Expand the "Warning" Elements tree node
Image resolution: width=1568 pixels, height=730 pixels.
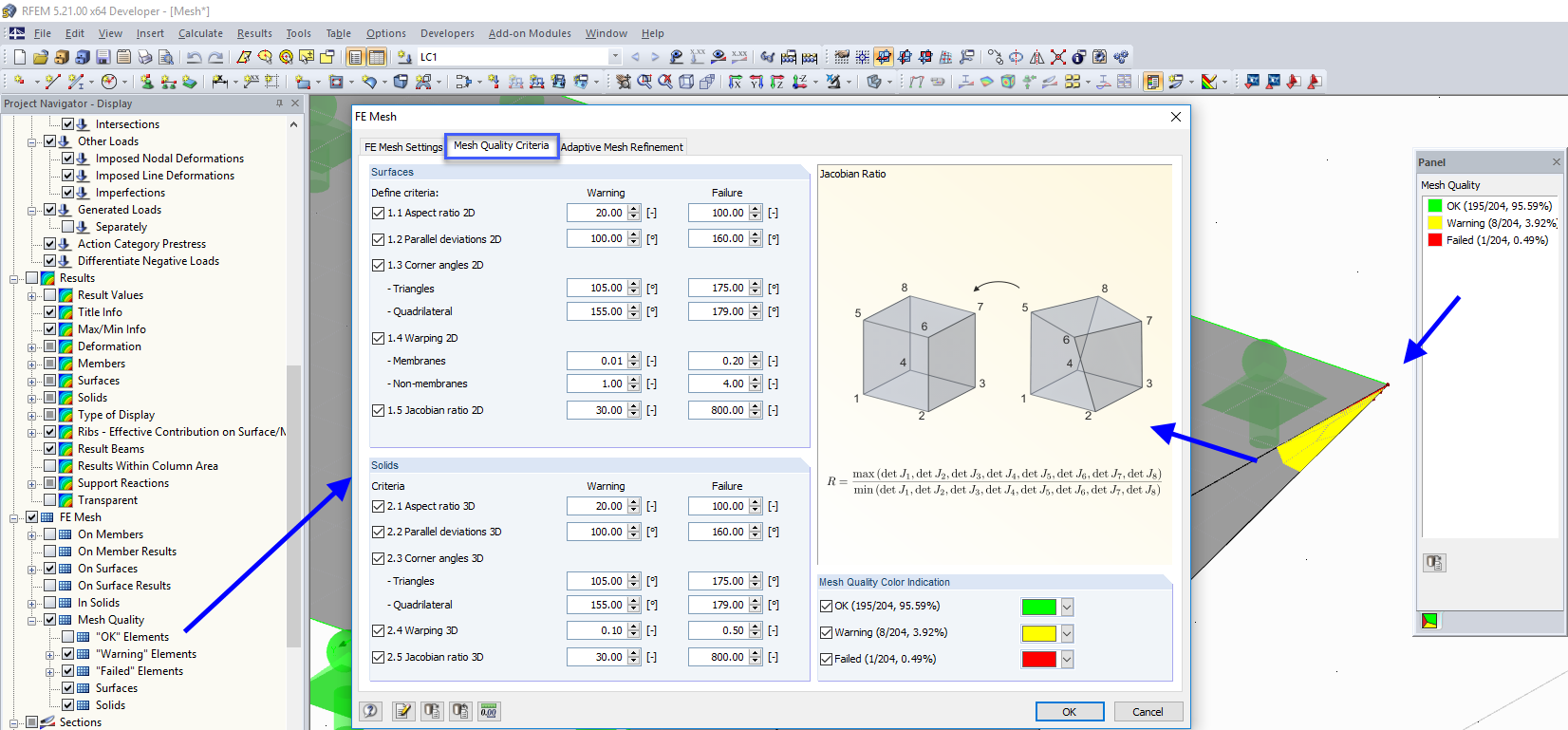coord(49,655)
